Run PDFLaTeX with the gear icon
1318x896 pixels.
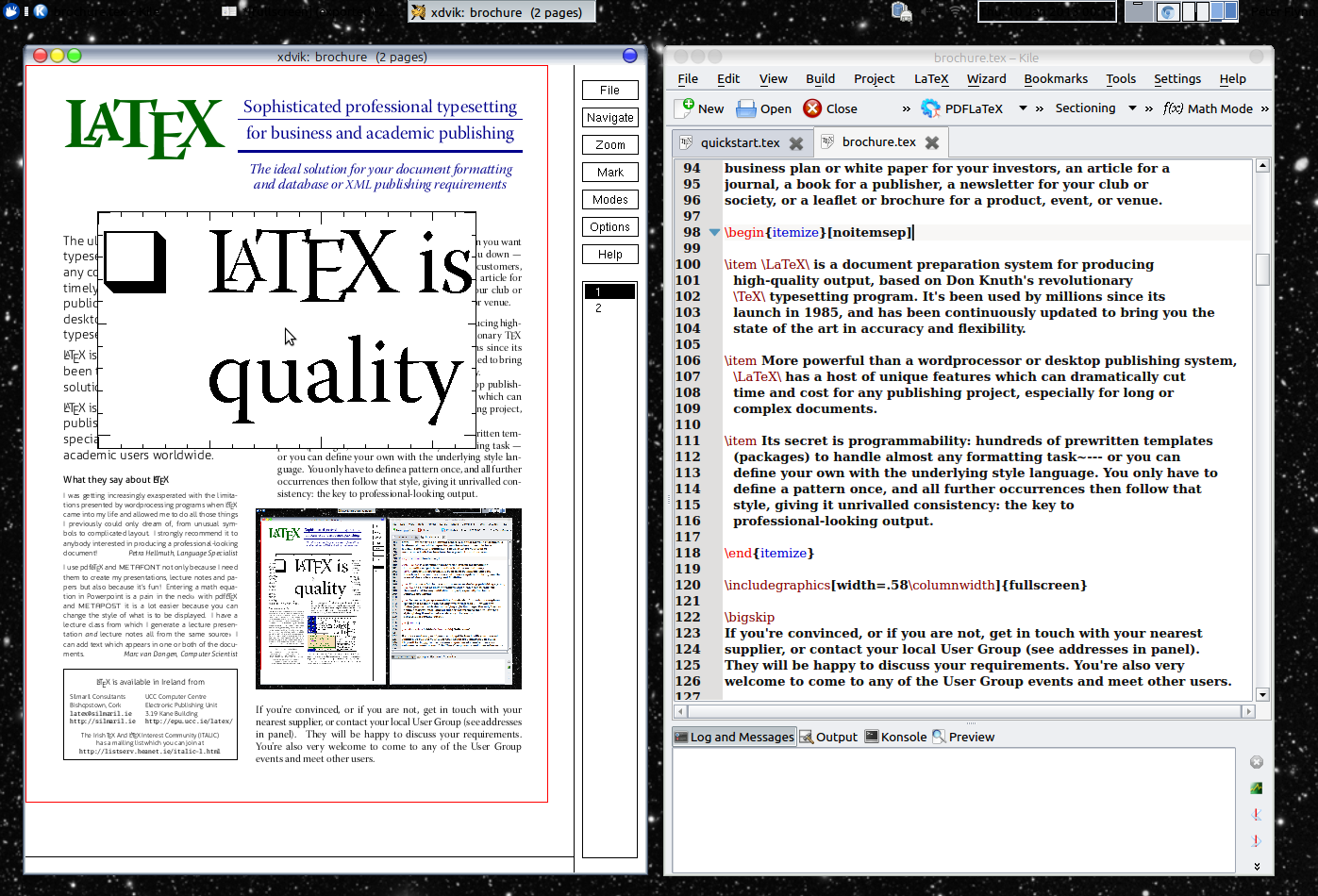[x=930, y=108]
